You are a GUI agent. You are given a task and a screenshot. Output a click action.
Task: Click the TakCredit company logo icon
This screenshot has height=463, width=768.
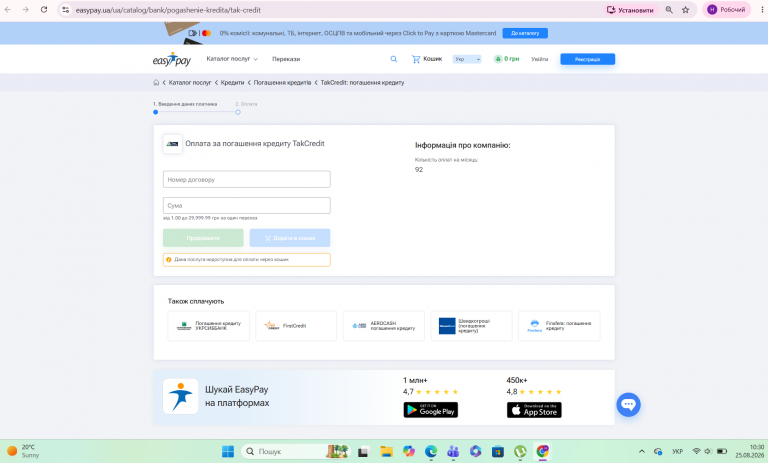[172, 144]
